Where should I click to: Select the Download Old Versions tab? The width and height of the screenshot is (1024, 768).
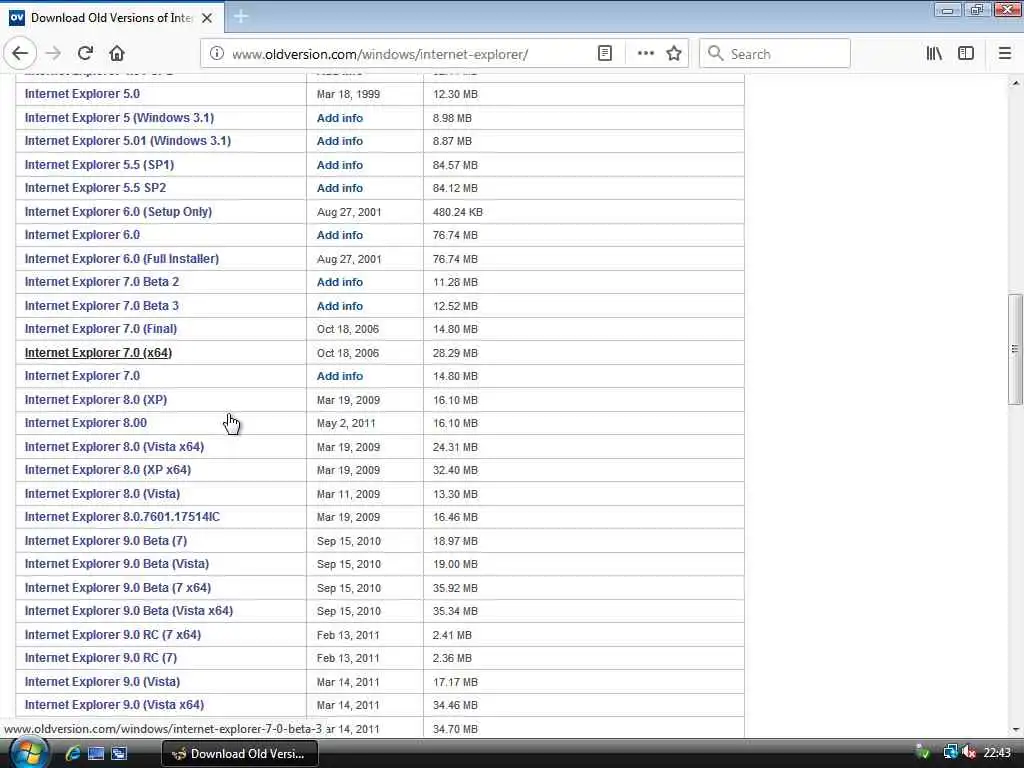[113, 18]
